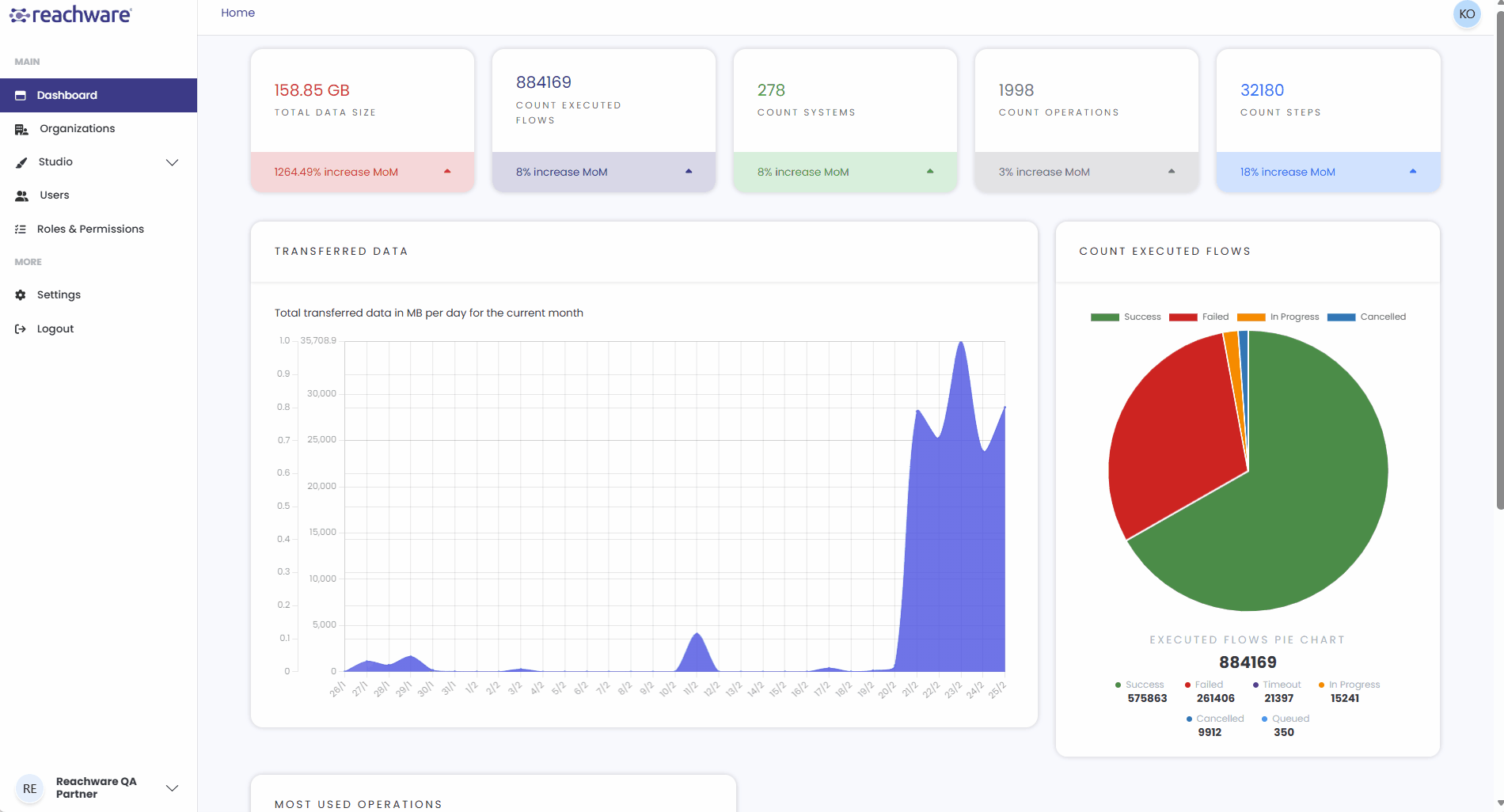Click the 18% increase MoM text
Image resolution: width=1504 pixels, height=812 pixels.
point(1287,172)
